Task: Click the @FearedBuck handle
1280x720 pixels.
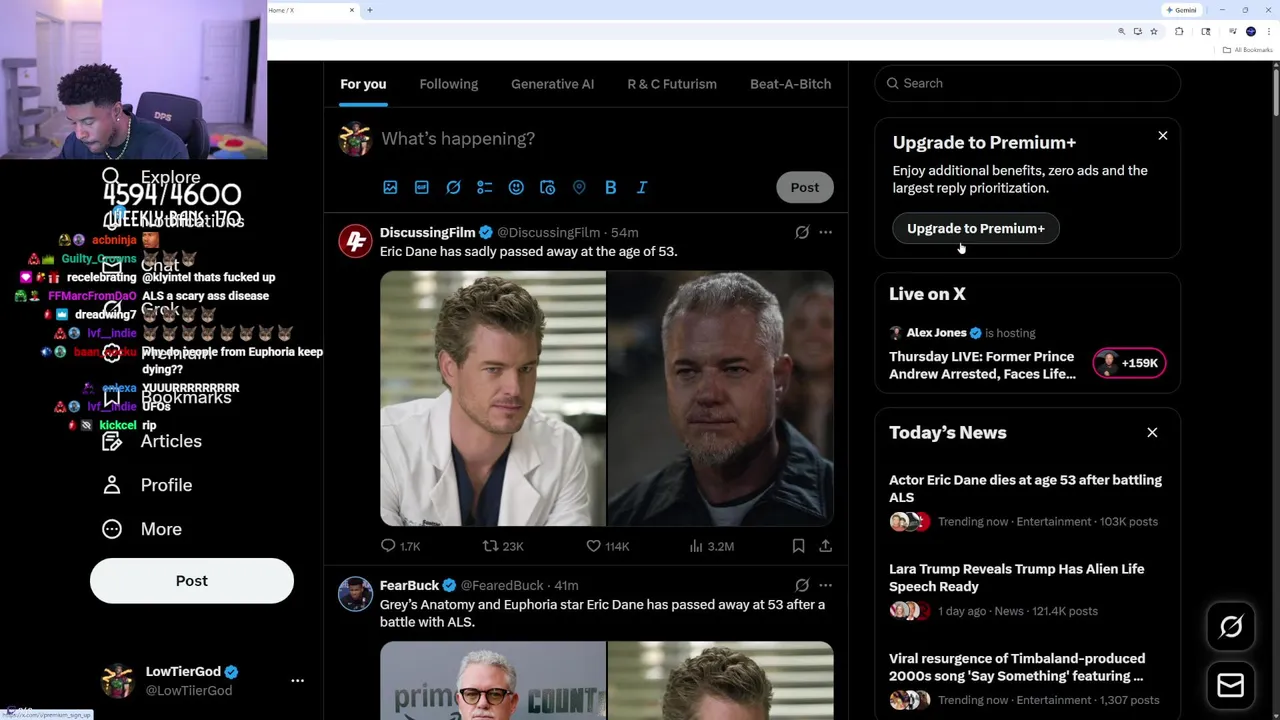Action: (502, 585)
